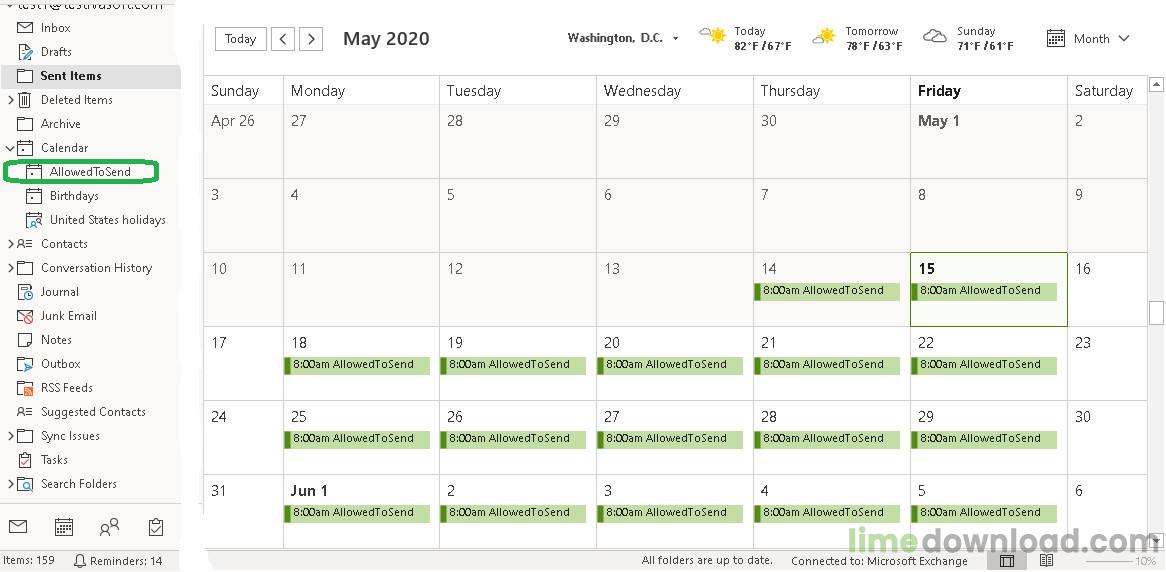This screenshot has width=1166, height=572.
Task: Open People view icon in navigation bar
Action: pyautogui.click(x=109, y=527)
